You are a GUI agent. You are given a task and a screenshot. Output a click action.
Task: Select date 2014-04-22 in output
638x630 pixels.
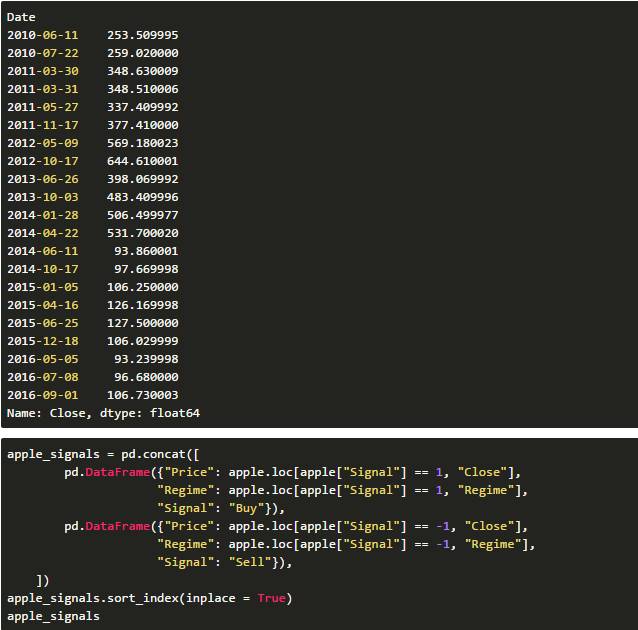click(x=43, y=233)
